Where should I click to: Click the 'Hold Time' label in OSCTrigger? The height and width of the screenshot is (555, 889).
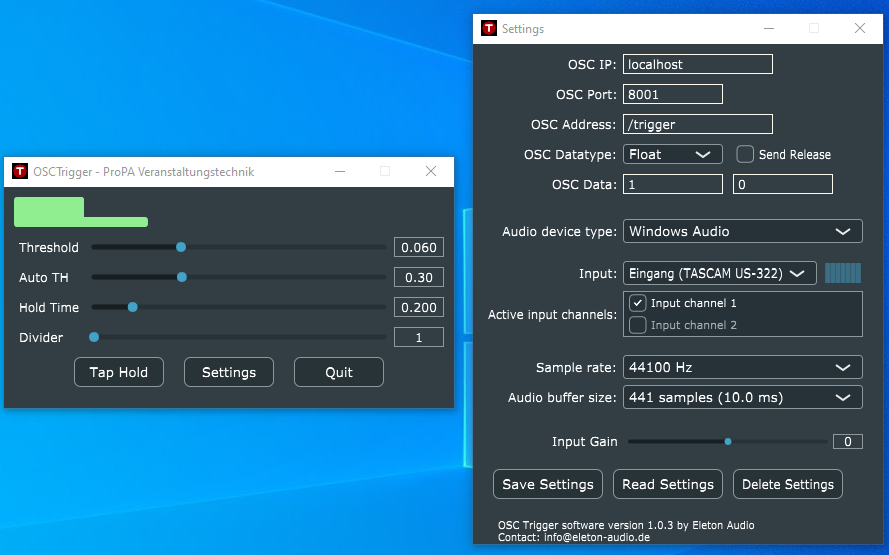[x=49, y=307]
